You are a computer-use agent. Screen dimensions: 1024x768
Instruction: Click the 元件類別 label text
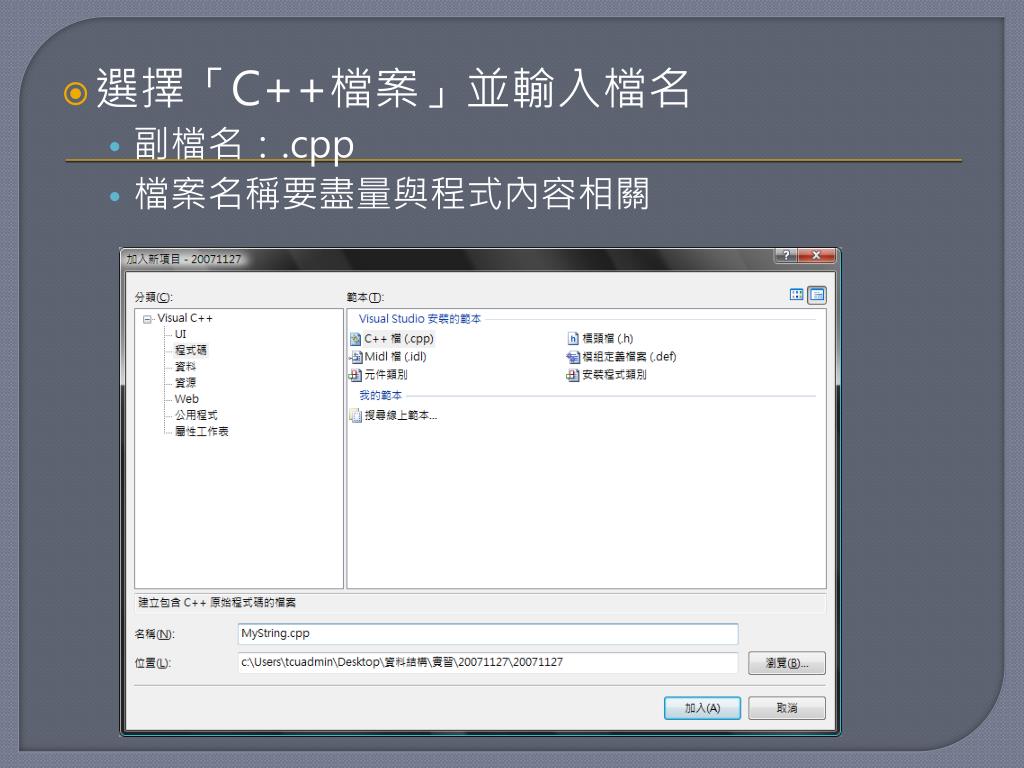click(x=386, y=375)
